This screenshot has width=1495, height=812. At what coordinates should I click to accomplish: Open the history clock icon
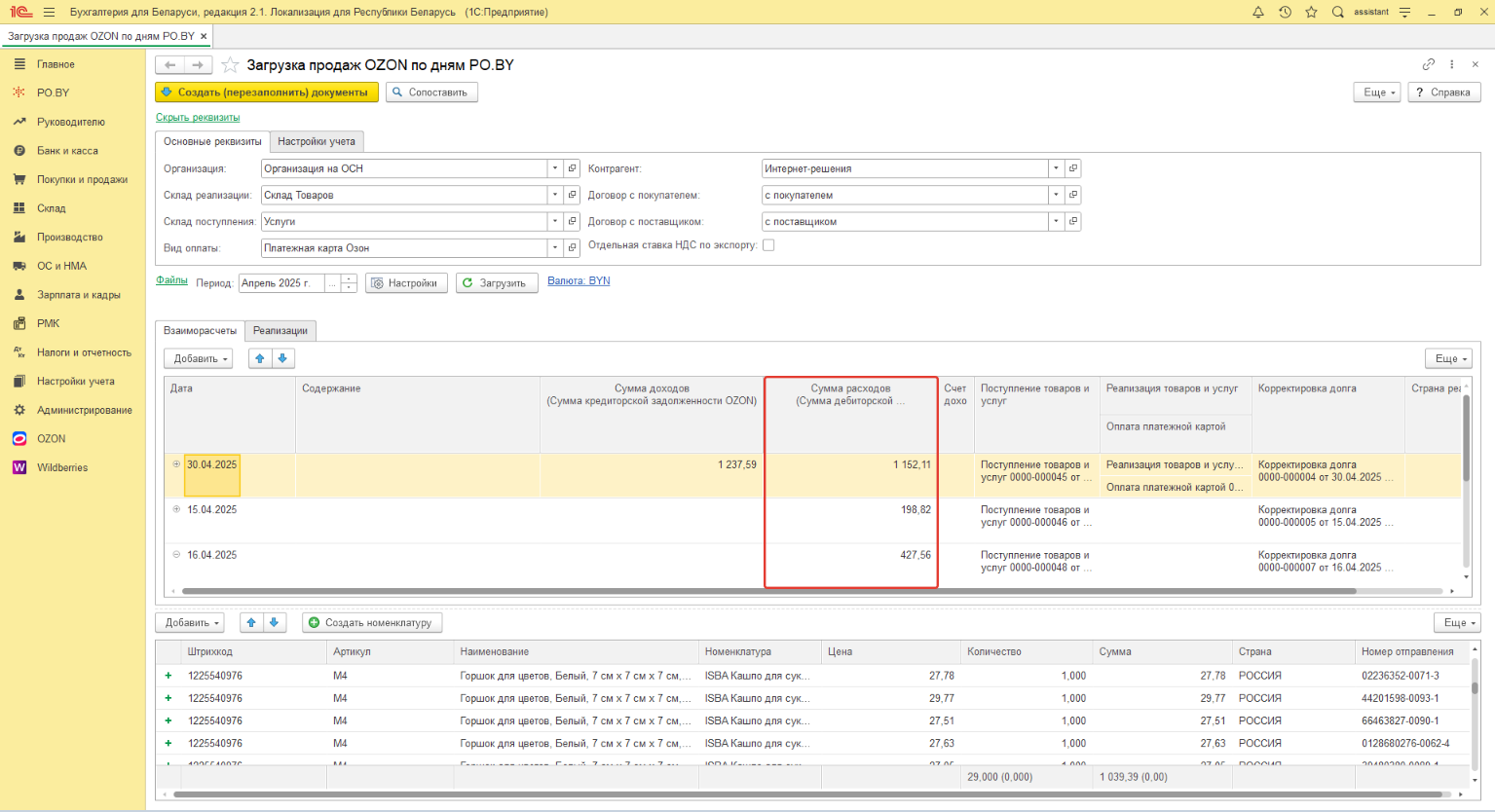[x=1285, y=12]
